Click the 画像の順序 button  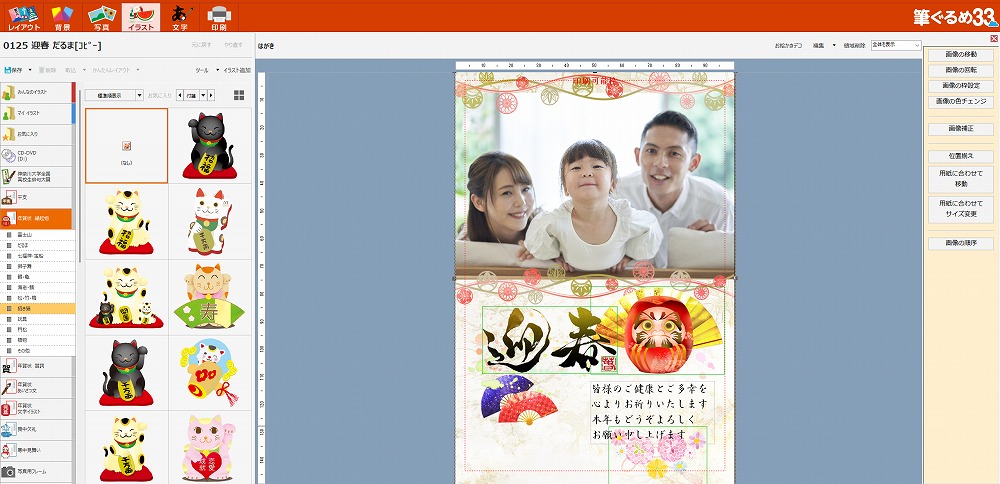(x=961, y=243)
